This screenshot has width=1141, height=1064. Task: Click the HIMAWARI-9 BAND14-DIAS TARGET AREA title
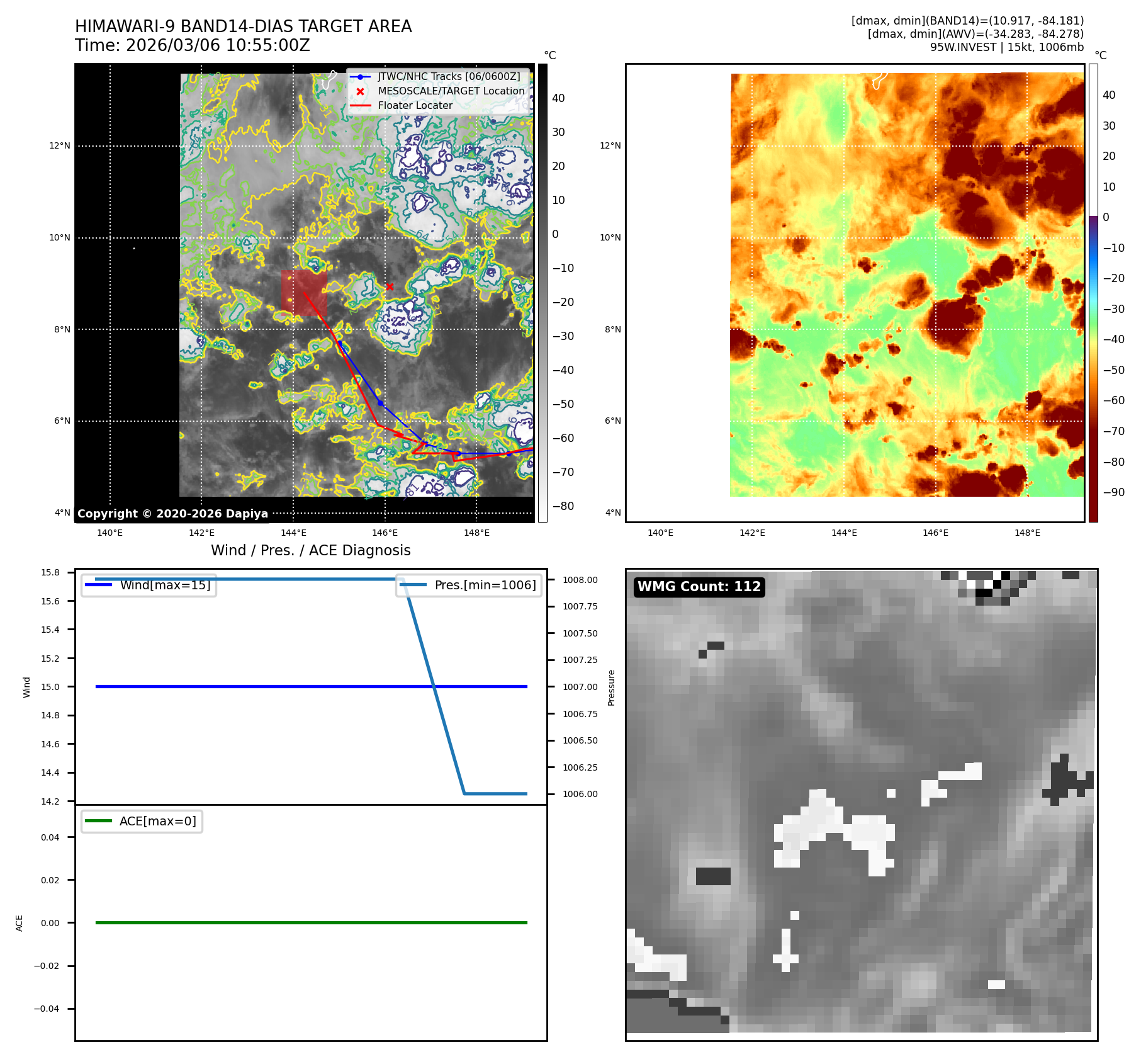(243, 26)
